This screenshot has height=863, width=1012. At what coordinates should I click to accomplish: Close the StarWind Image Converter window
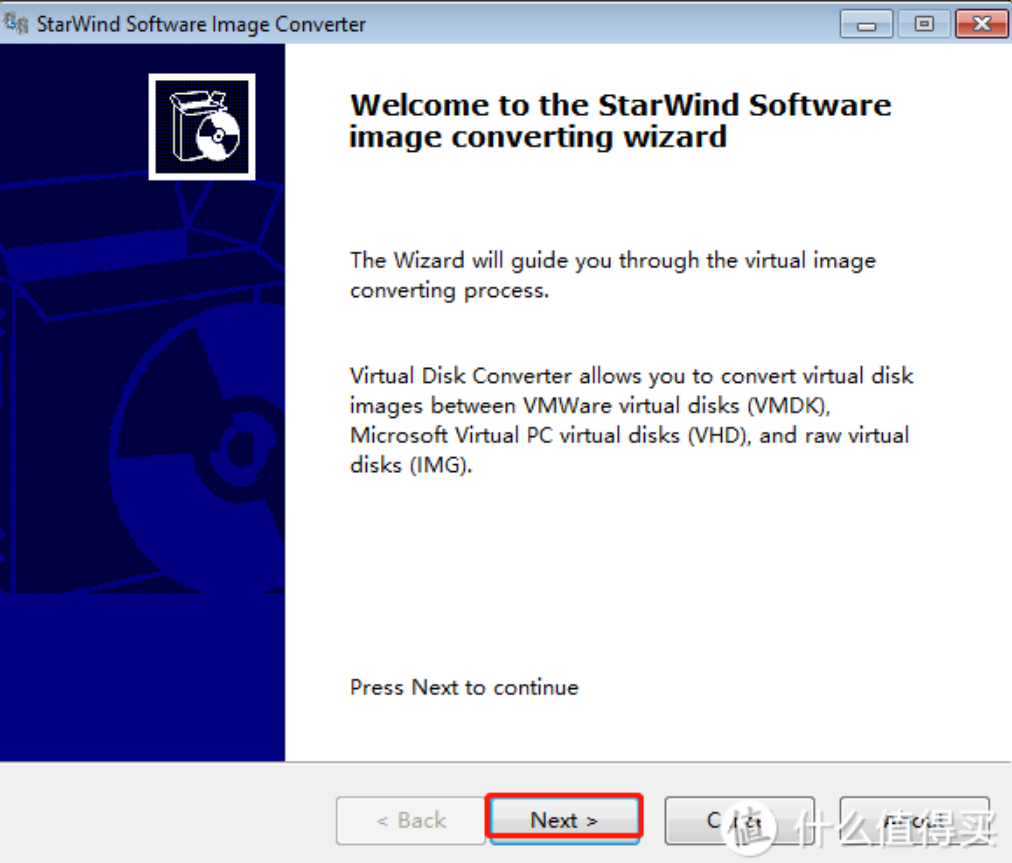[981, 24]
